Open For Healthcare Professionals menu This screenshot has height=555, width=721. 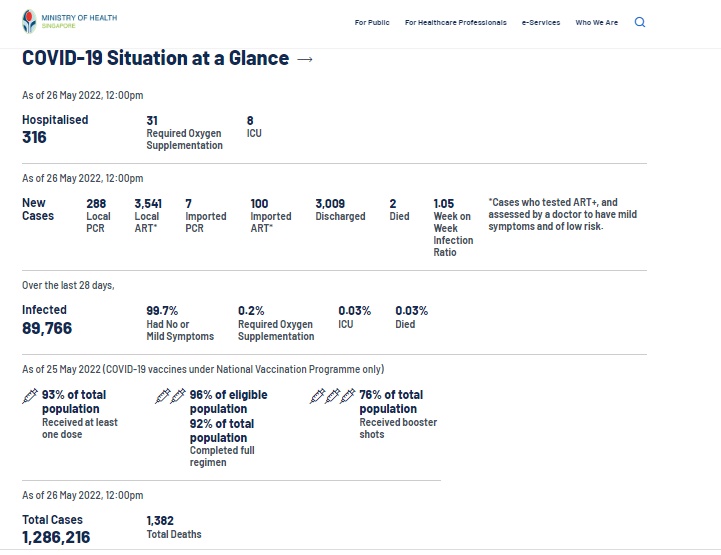tap(455, 22)
